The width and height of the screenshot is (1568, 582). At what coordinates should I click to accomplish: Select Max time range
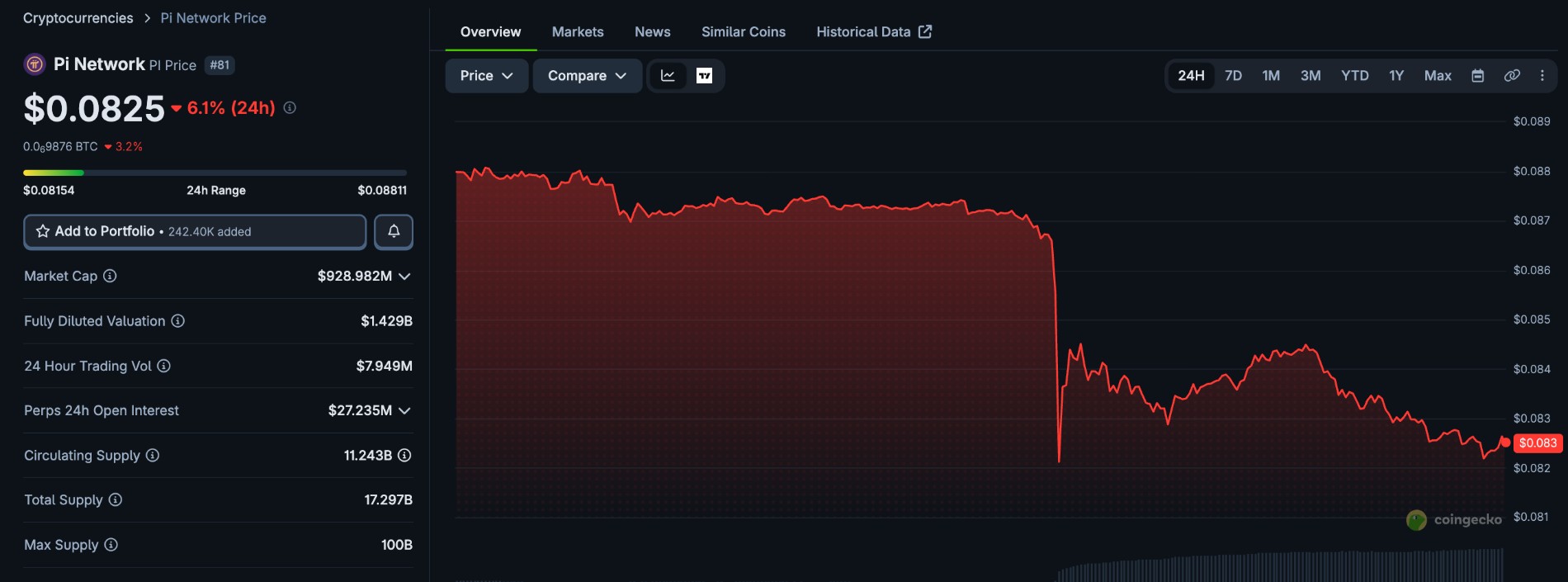tap(1438, 76)
